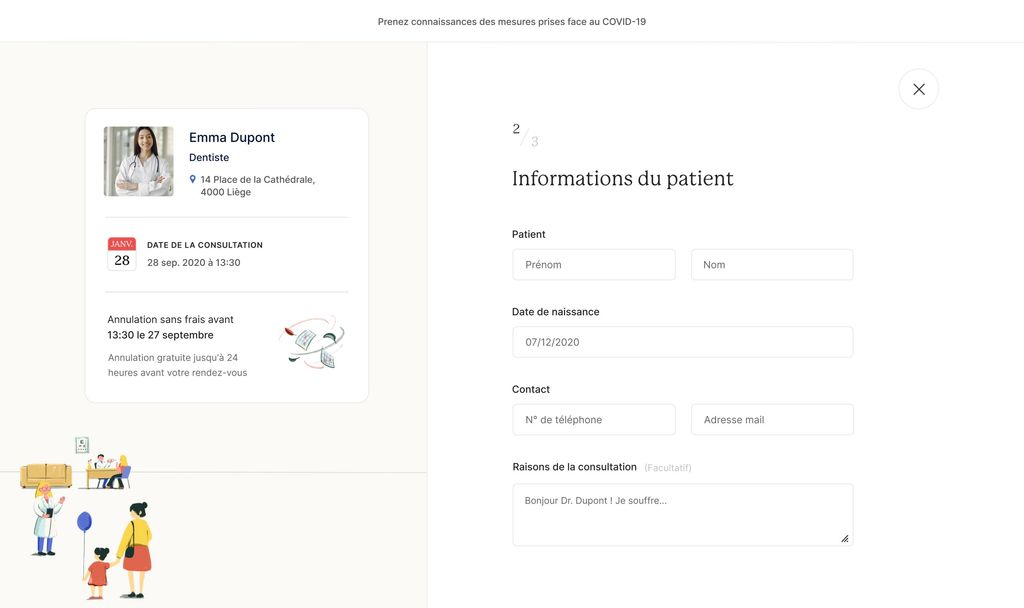Click the Annulation gratuite explanation text
The width and height of the screenshot is (1024, 608).
[177, 365]
